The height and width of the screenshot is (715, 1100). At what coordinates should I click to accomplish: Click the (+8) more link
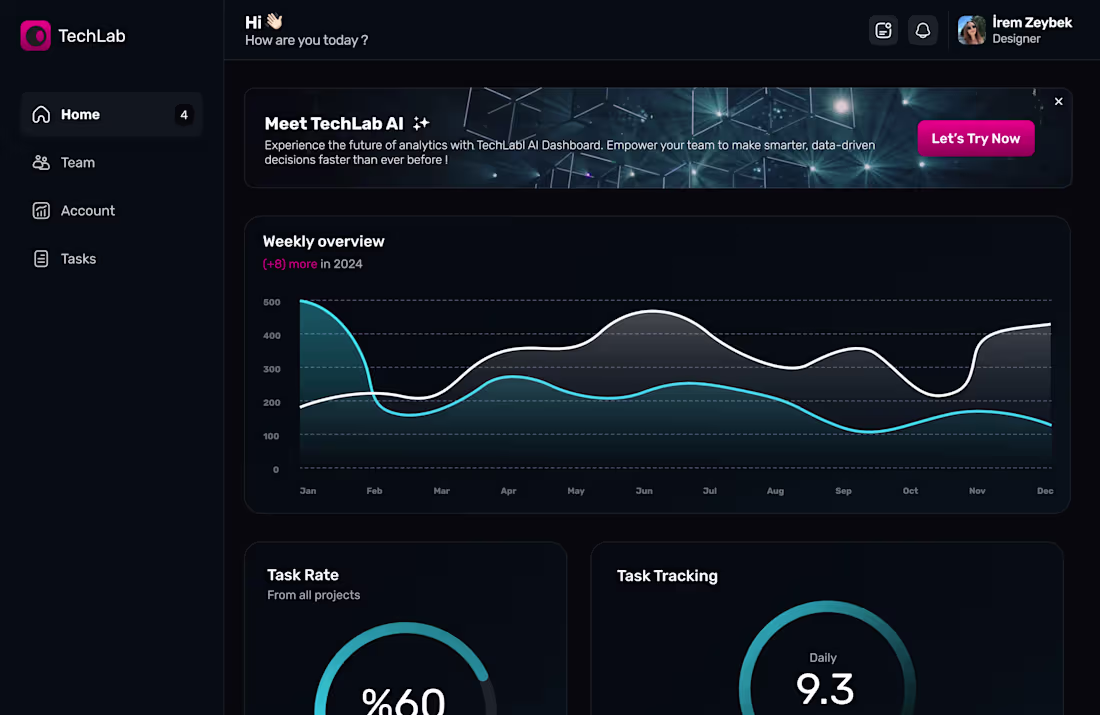click(x=290, y=264)
